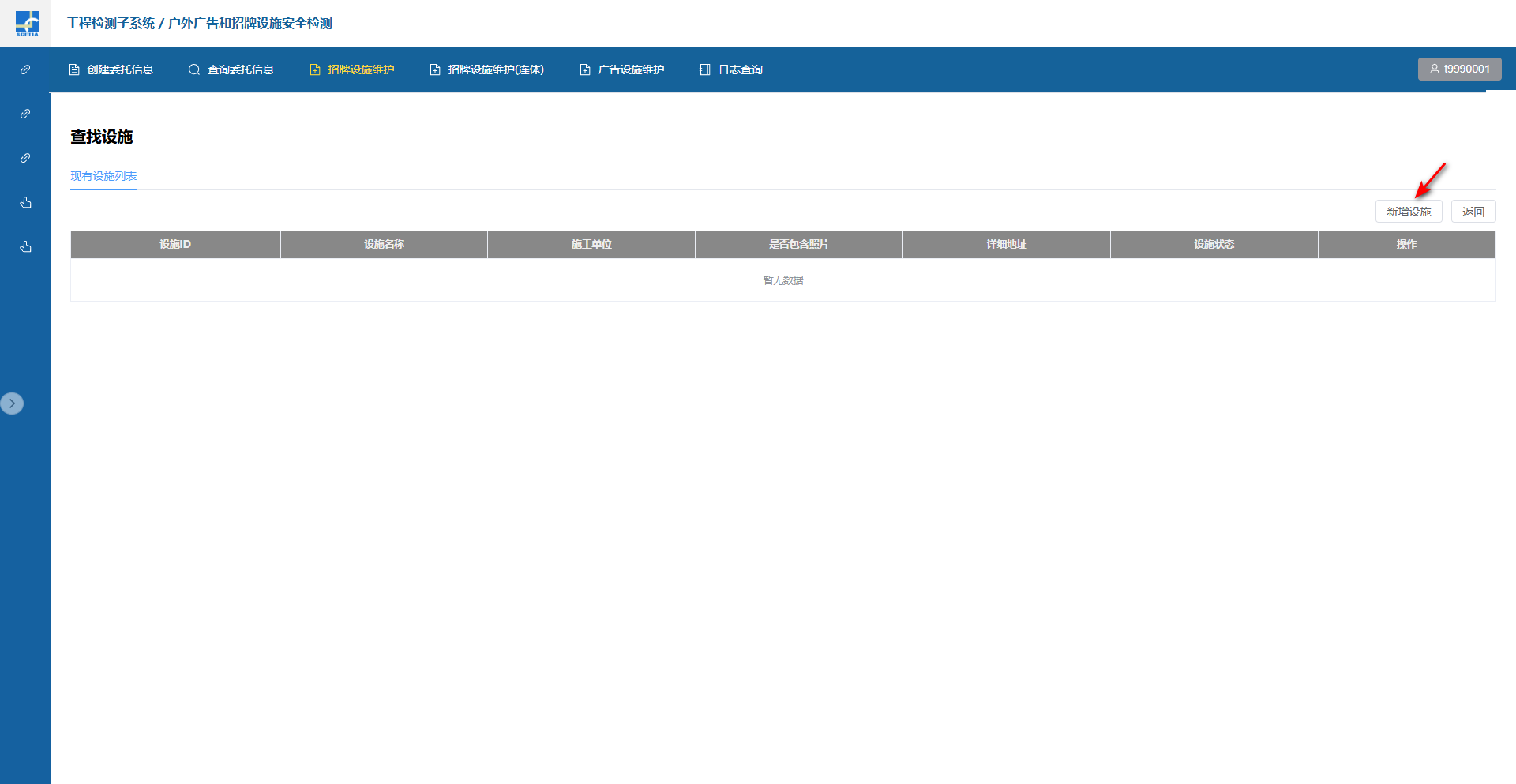Click the 设施ID column header
This screenshot has height=784, width=1516.
coord(175,245)
